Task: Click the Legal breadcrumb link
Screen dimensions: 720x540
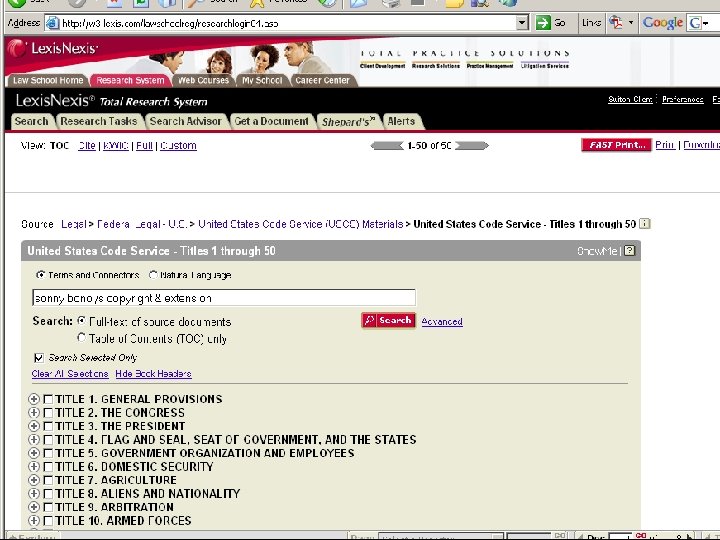Action: [x=73, y=224]
